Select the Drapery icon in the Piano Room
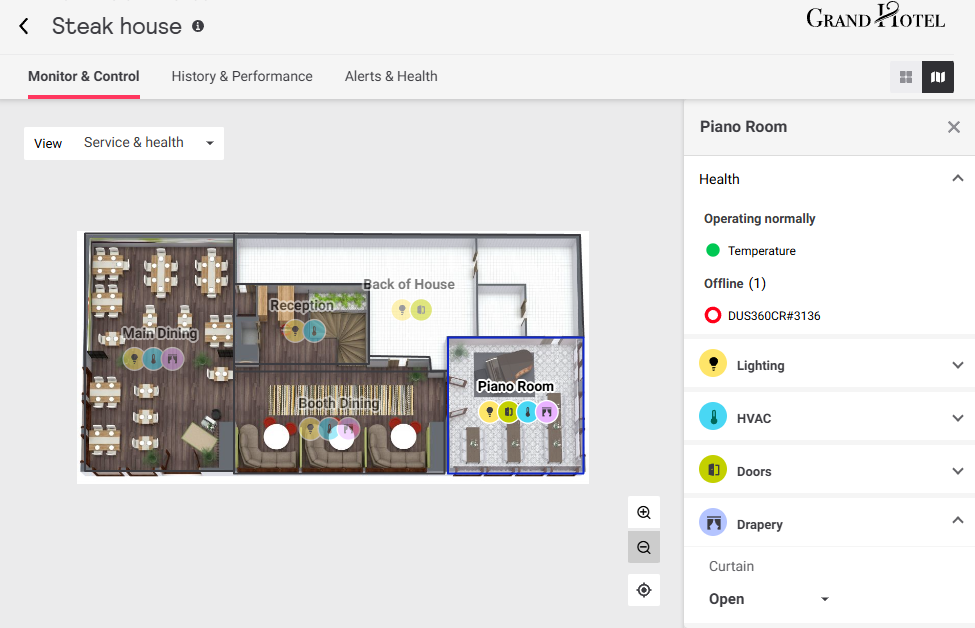This screenshot has width=975, height=628. pyautogui.click(x=546, y=411)
